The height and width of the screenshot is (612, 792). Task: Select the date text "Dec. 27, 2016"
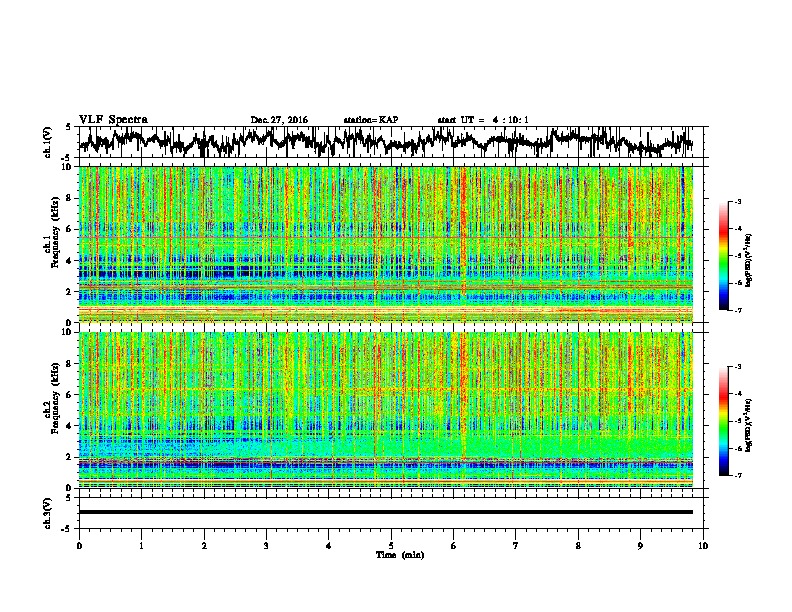pos(279,120)
